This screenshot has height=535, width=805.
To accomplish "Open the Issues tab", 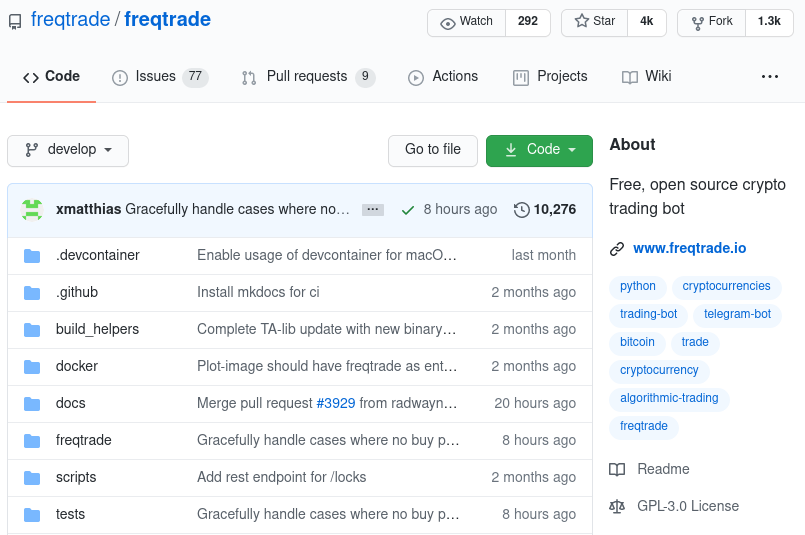I will pyautogui.click(x=160, y=77).
